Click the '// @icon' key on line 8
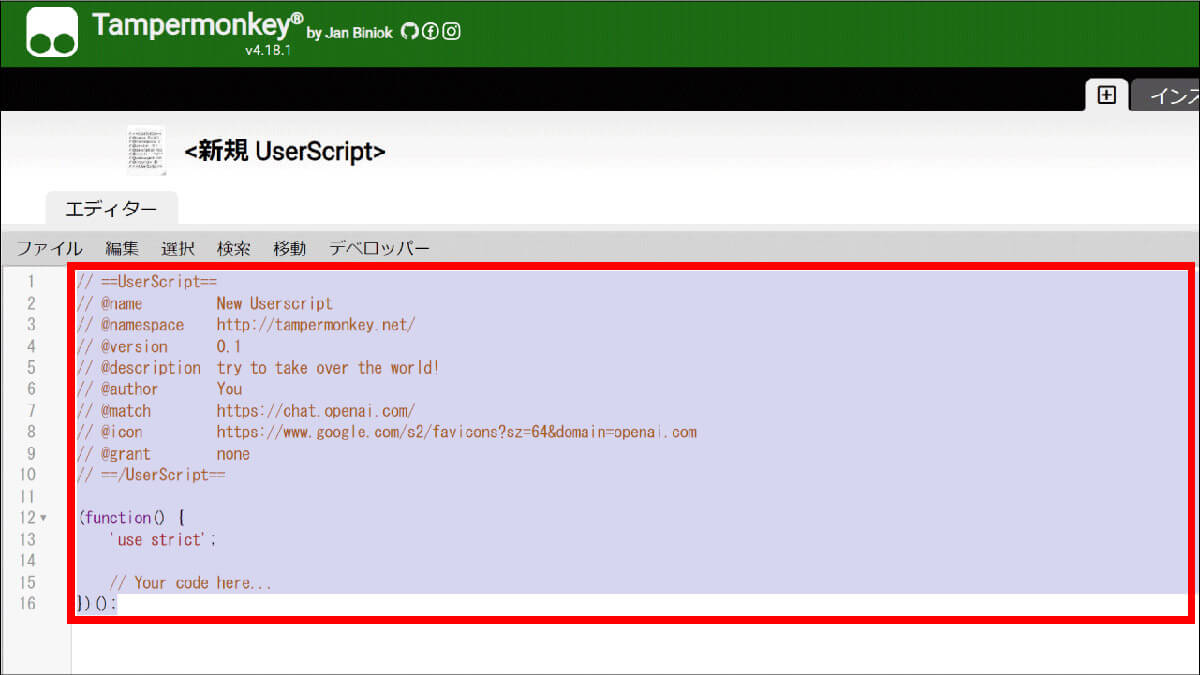 (x=110, y=432)
